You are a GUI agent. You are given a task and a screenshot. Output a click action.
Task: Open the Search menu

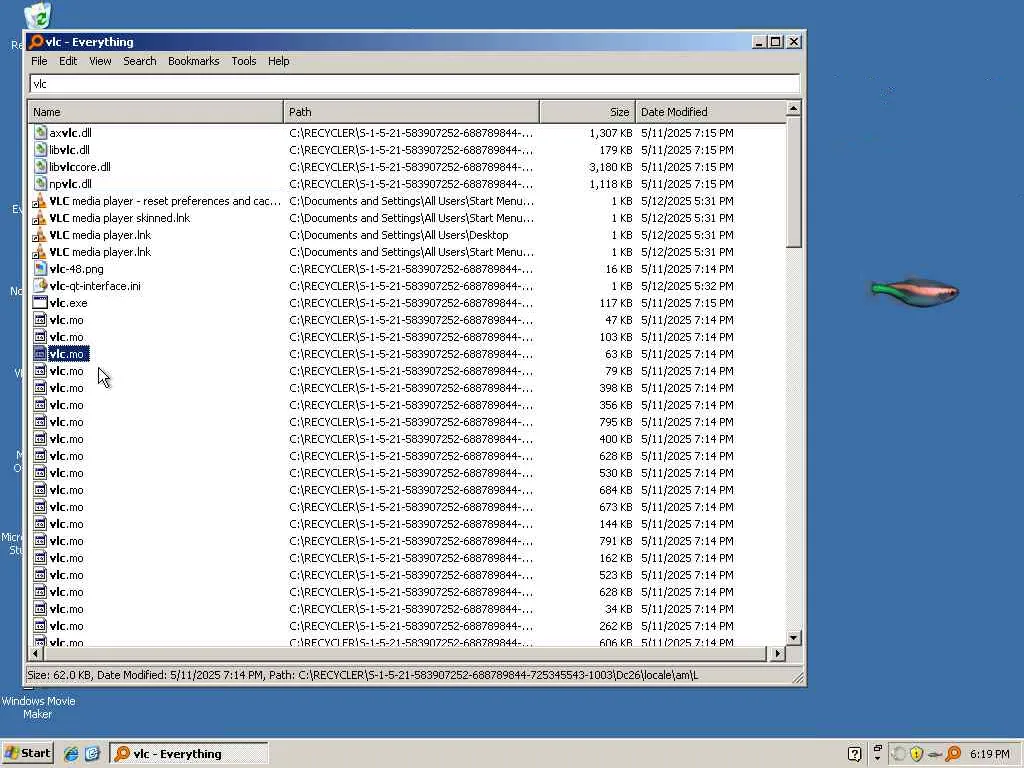pos(140,61)
